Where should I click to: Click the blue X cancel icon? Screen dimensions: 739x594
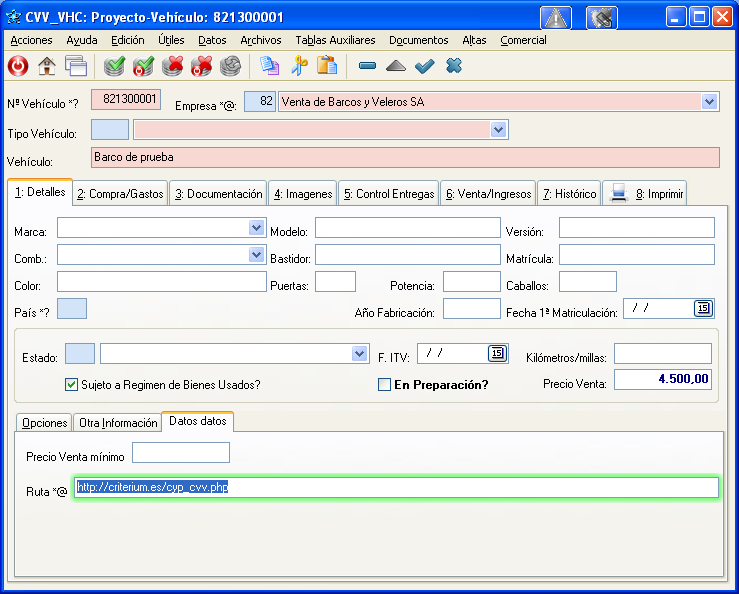(453, 66)
